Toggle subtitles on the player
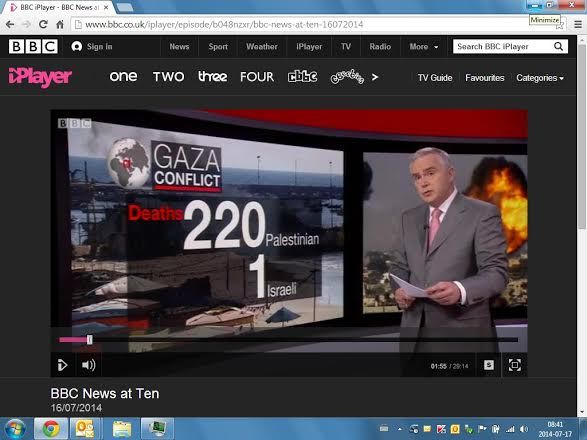 (x=489, y=365)
